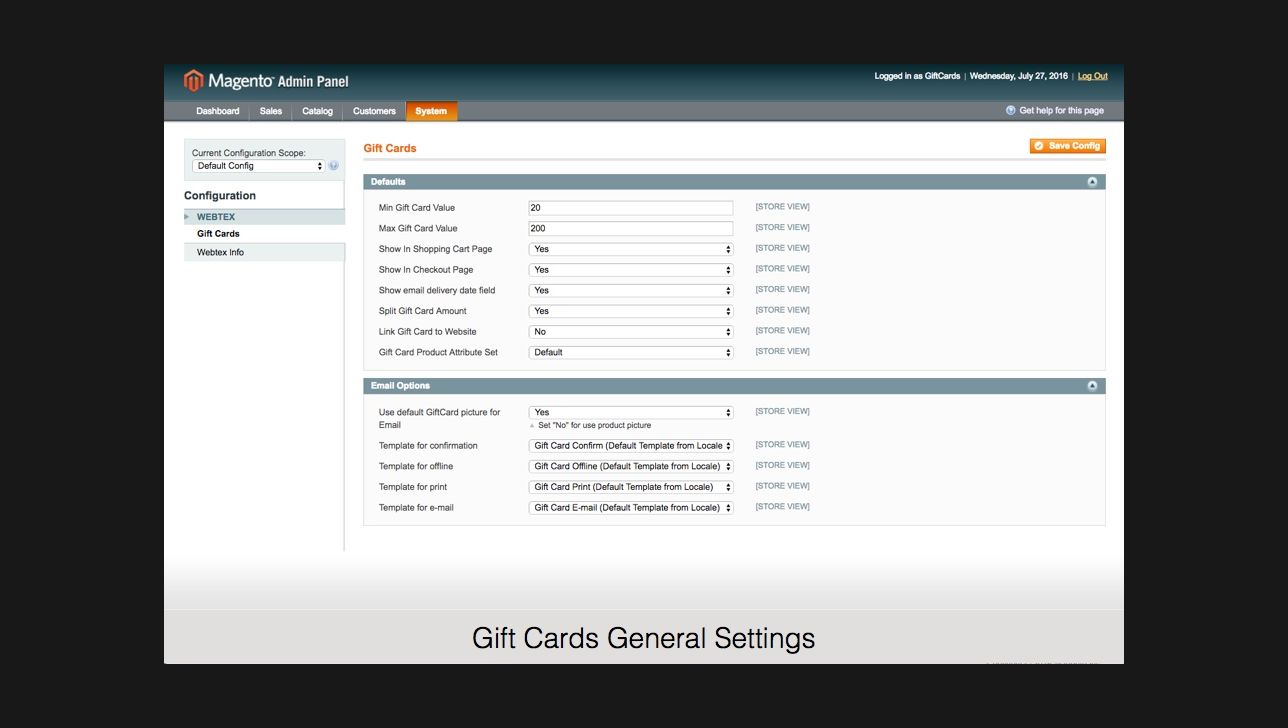Click the Save Config button
The width and height of the screenshot is (1288, 728).
pos(1067,146)
